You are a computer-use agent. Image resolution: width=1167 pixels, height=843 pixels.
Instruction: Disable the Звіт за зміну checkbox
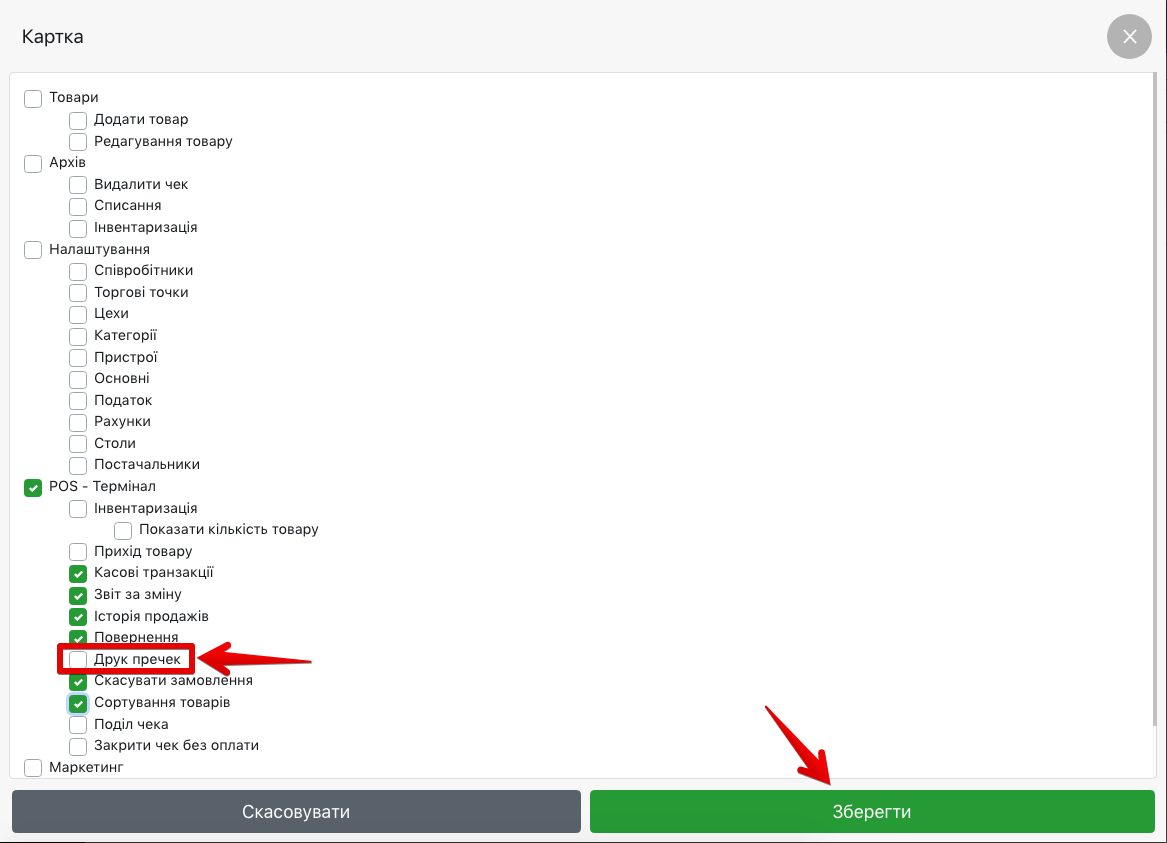[78, 595]
